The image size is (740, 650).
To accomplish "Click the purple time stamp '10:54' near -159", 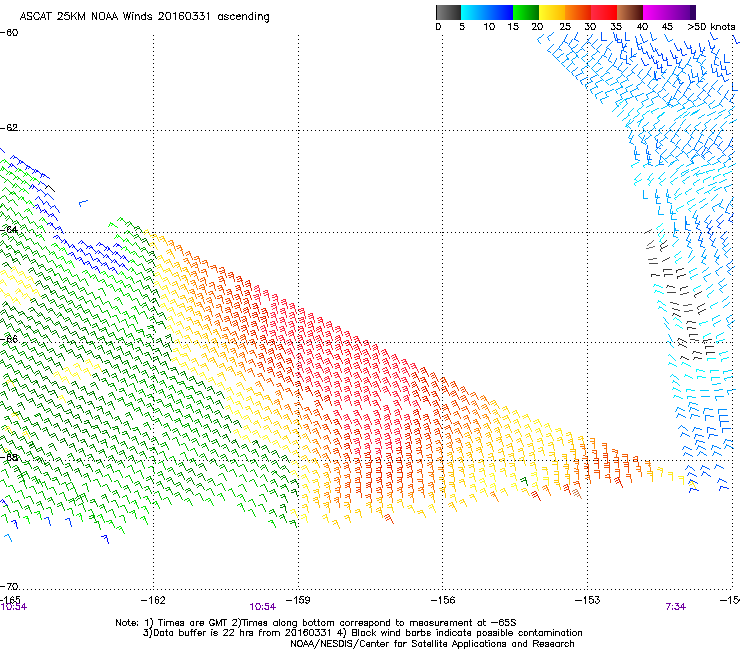I will 262,607.
